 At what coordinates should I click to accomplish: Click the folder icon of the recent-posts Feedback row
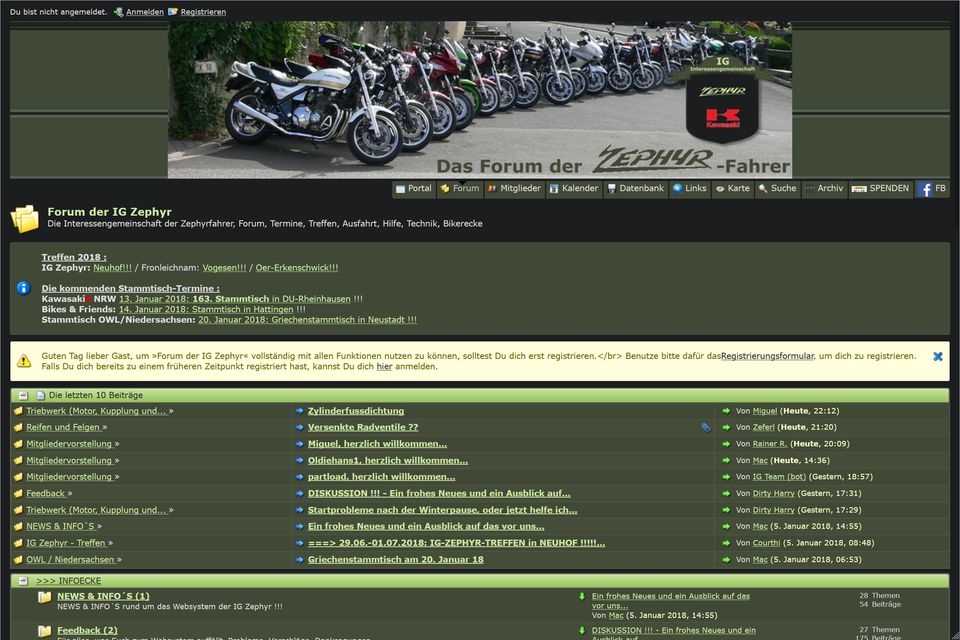(18, 494)
